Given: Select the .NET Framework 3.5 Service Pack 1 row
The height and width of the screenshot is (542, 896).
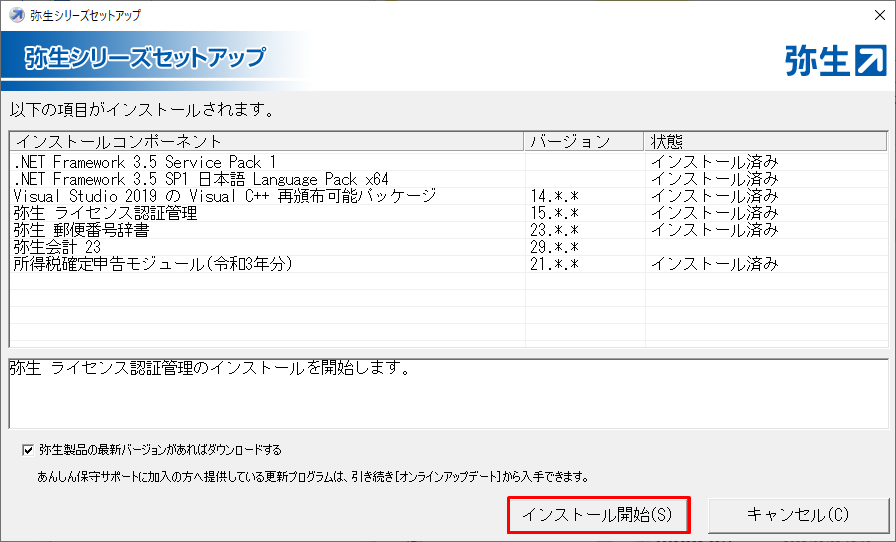Looking at the screenshot, I should (449, 162).
